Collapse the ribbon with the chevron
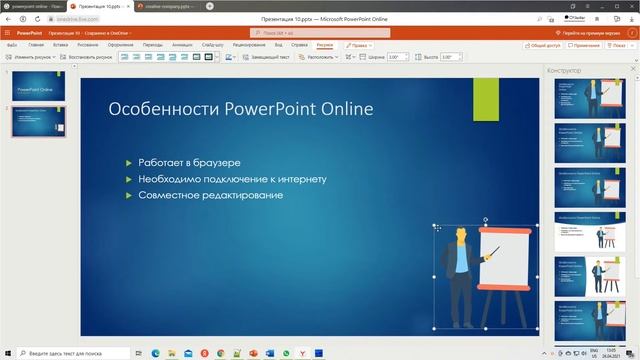The height and width of the screenshot is (360, 640). [x=636, y=60]
